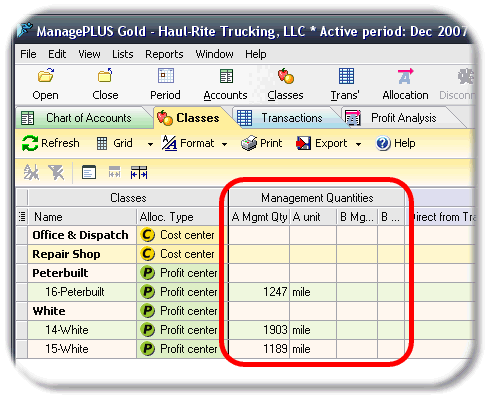Viewport: 492px width, 403px height.
Task: Open the Help menu
Action: [x=256, y=54]
